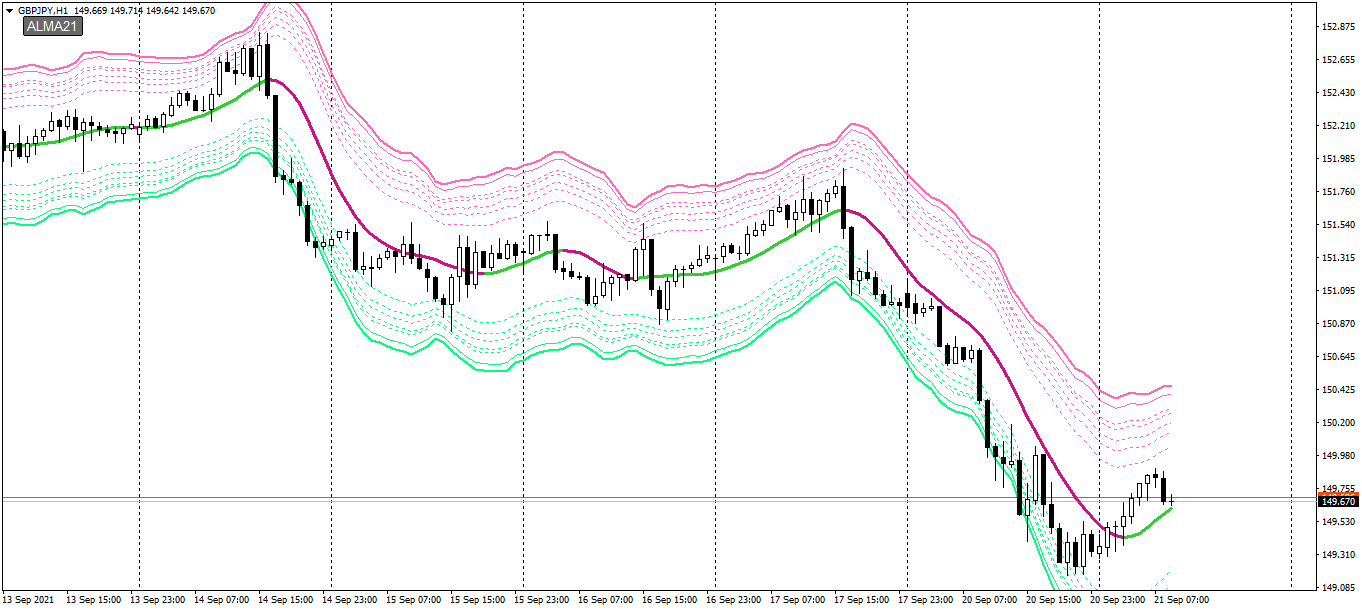The width and height of the screenshot is (1362, 611).
Task: Click the 150.200 price scale label
Action: pos(1338,422)
